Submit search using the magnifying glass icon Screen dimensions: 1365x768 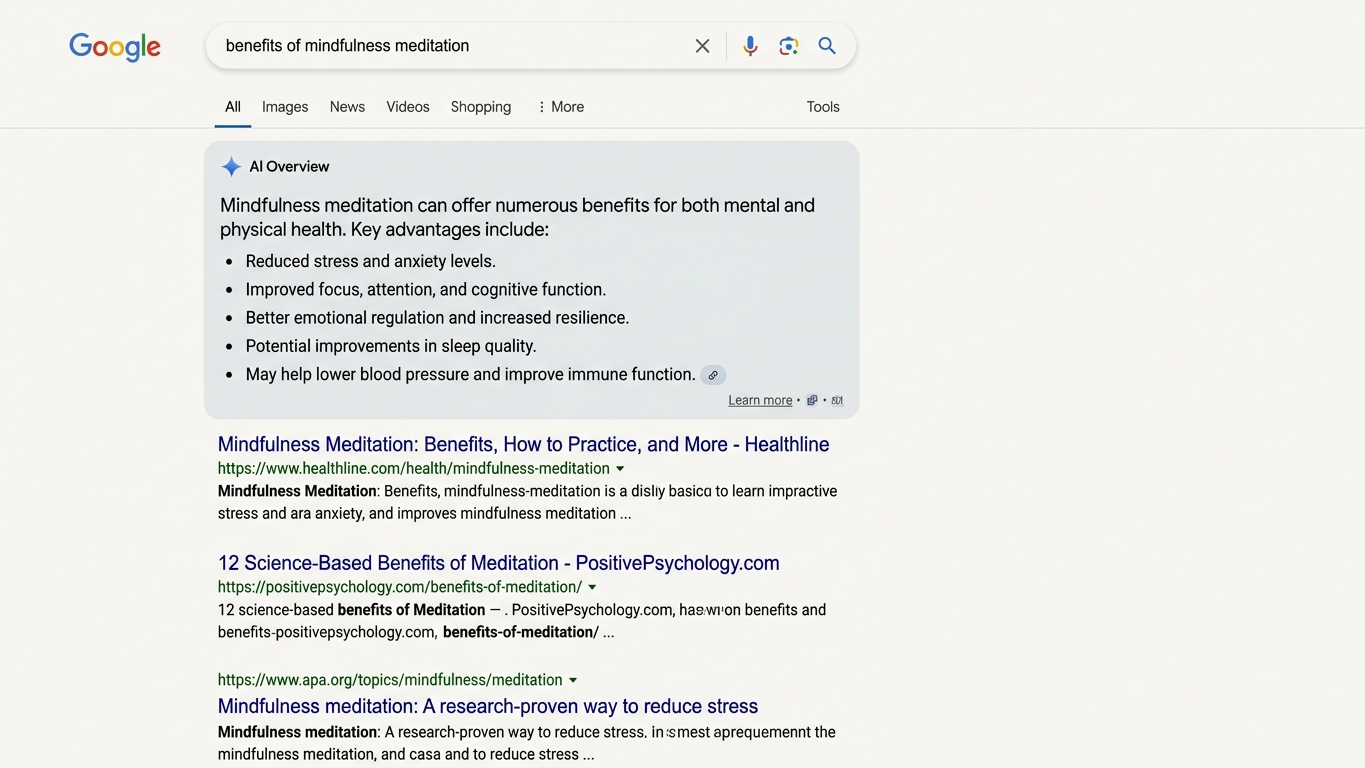(827, 46)
